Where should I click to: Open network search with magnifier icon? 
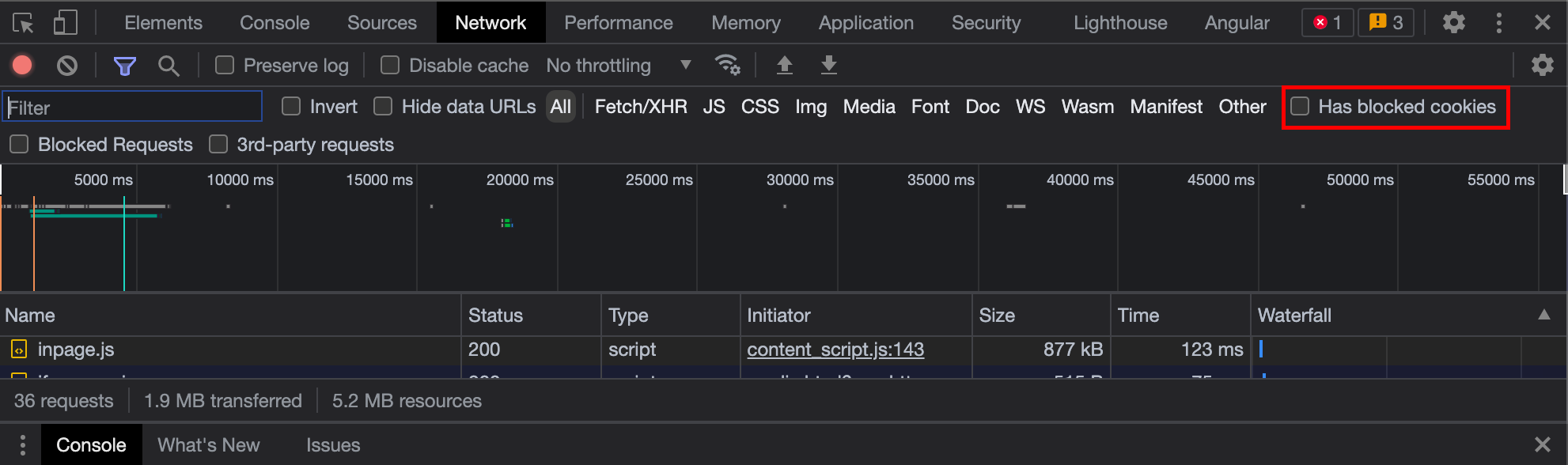[x=169, y=66]
